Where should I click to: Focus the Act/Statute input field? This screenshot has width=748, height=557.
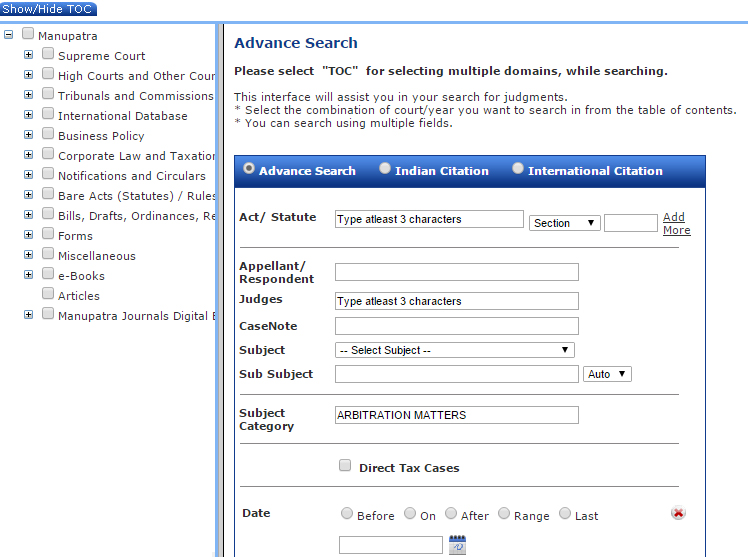(x=429, y=219)
